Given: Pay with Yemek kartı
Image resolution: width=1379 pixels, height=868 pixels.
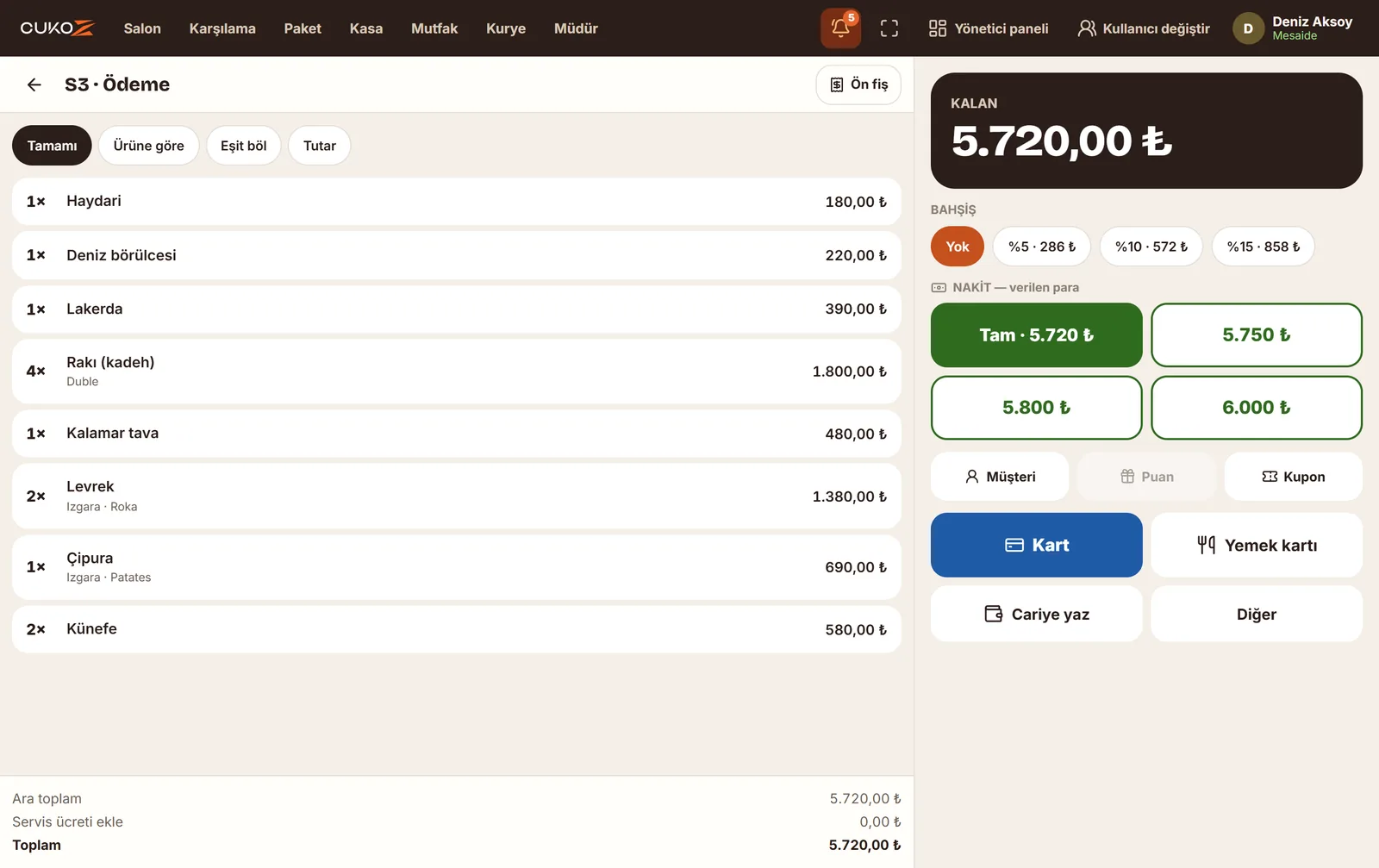Looking at the screenshot, I should click(x=1257, y=545).
